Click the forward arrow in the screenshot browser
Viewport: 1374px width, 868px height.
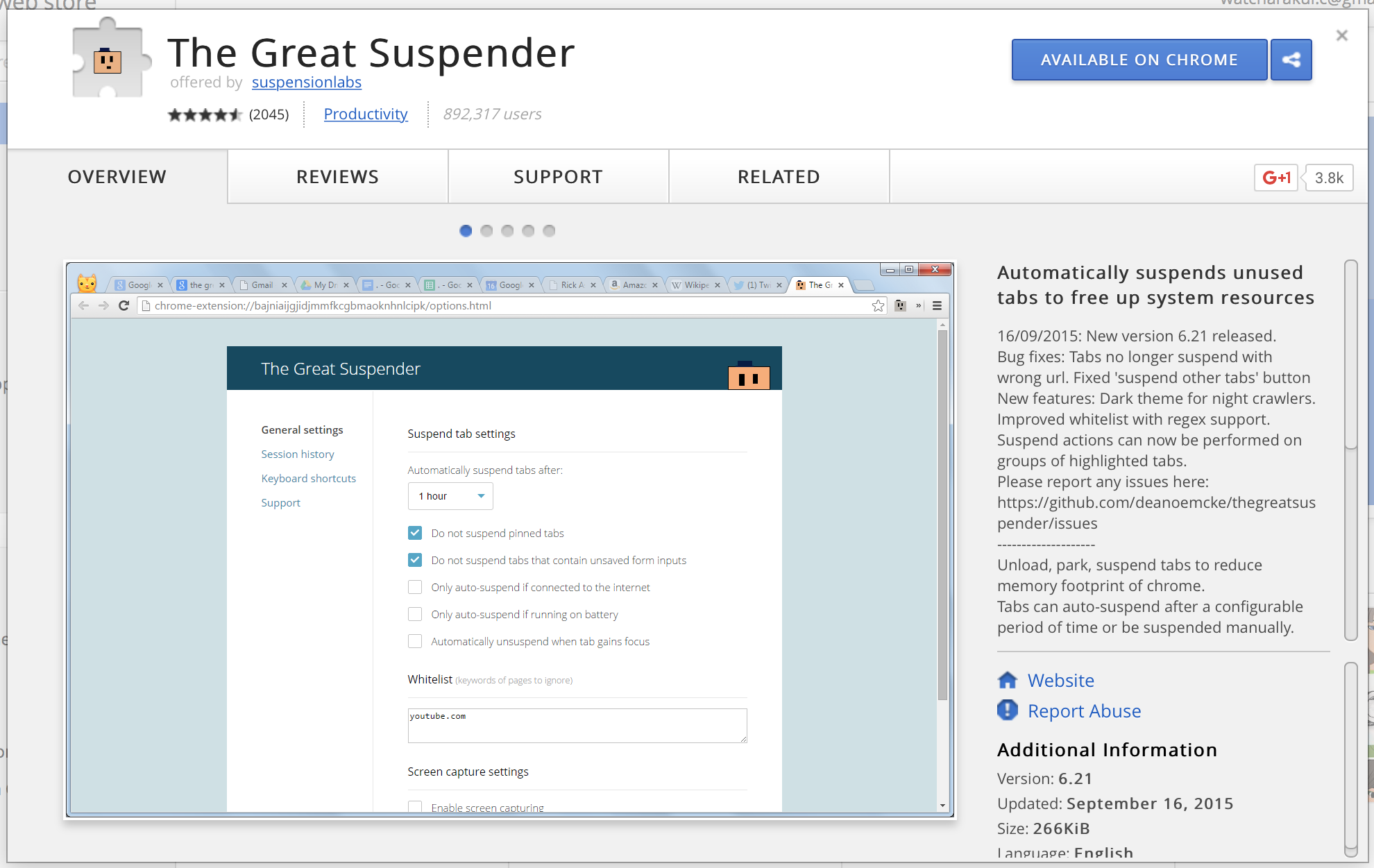(103, 306)
